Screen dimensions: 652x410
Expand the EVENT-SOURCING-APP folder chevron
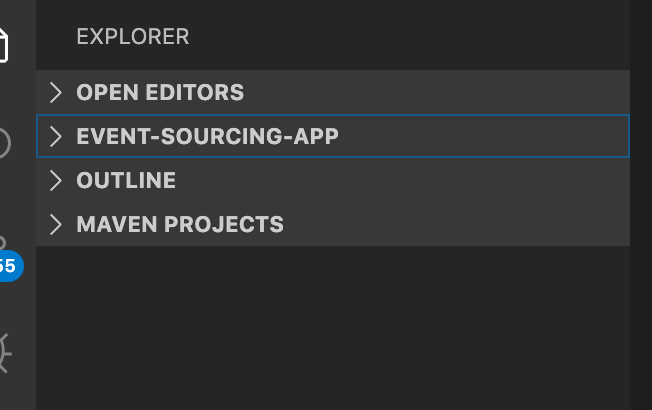pos(56,136)
